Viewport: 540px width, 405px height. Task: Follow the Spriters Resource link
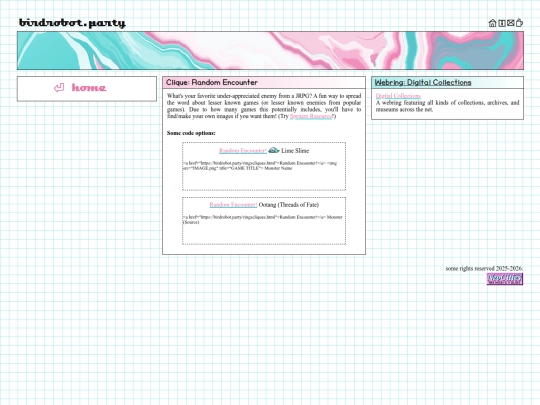point(311,116)
